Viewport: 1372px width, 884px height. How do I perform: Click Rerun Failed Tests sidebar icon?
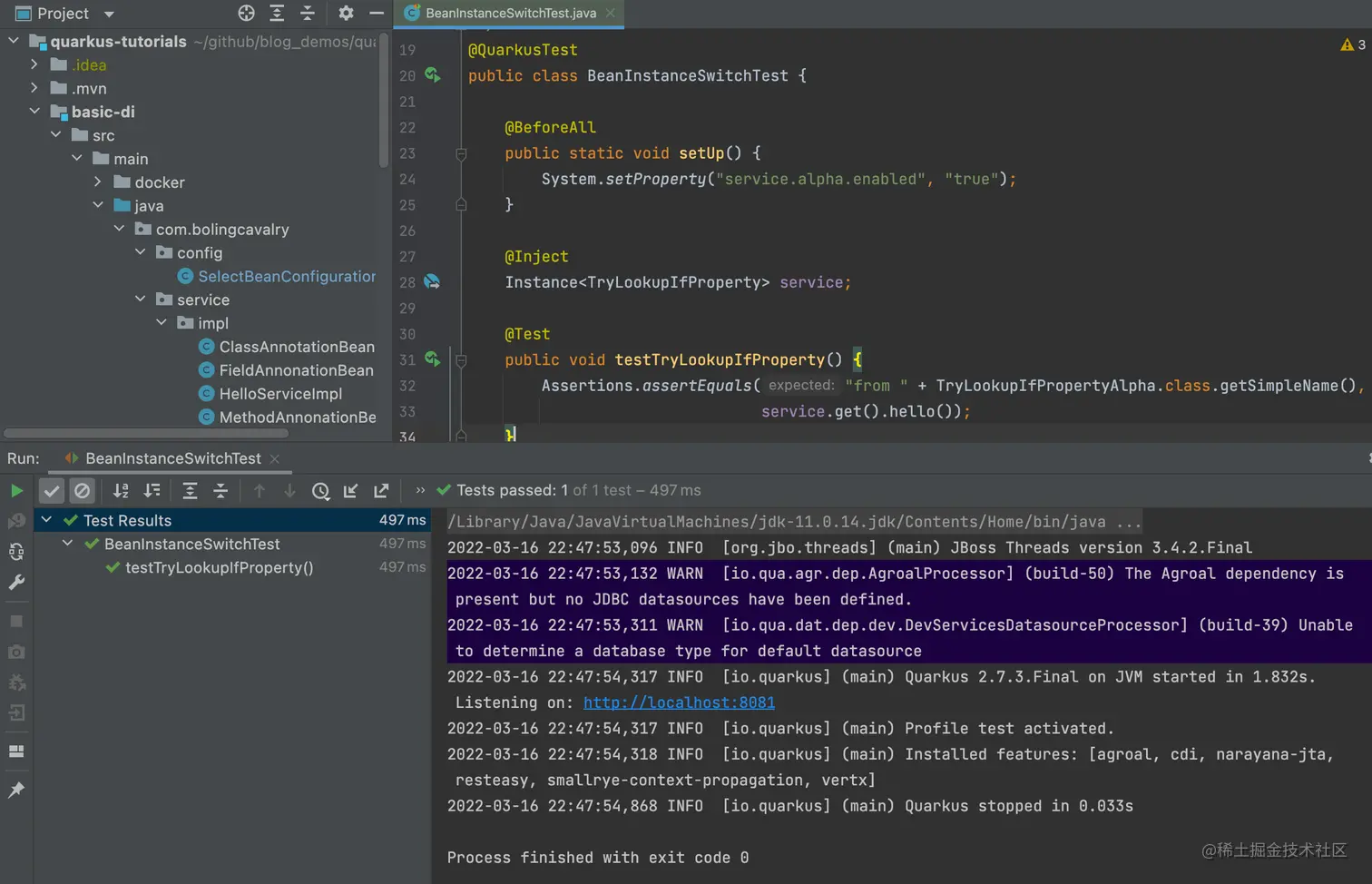point(16,521)
